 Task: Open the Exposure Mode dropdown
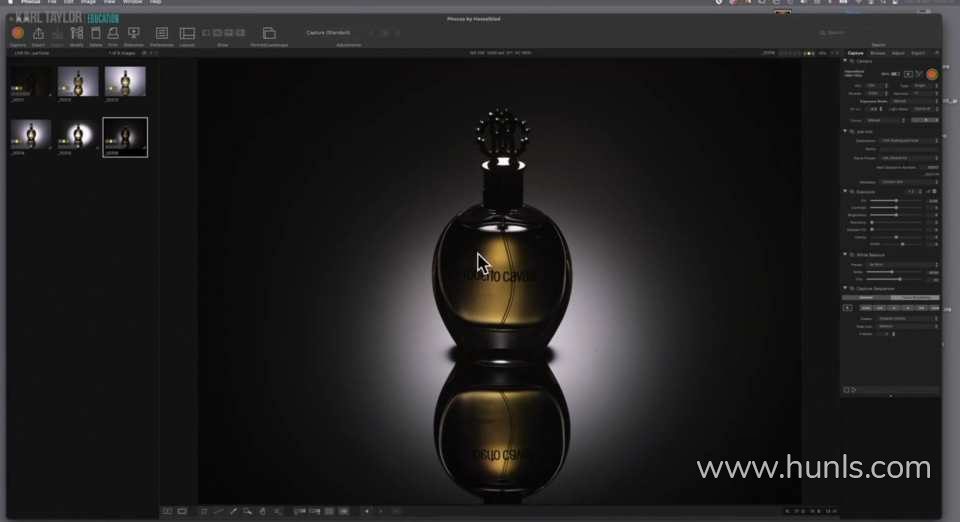click(x=915, y=101)
